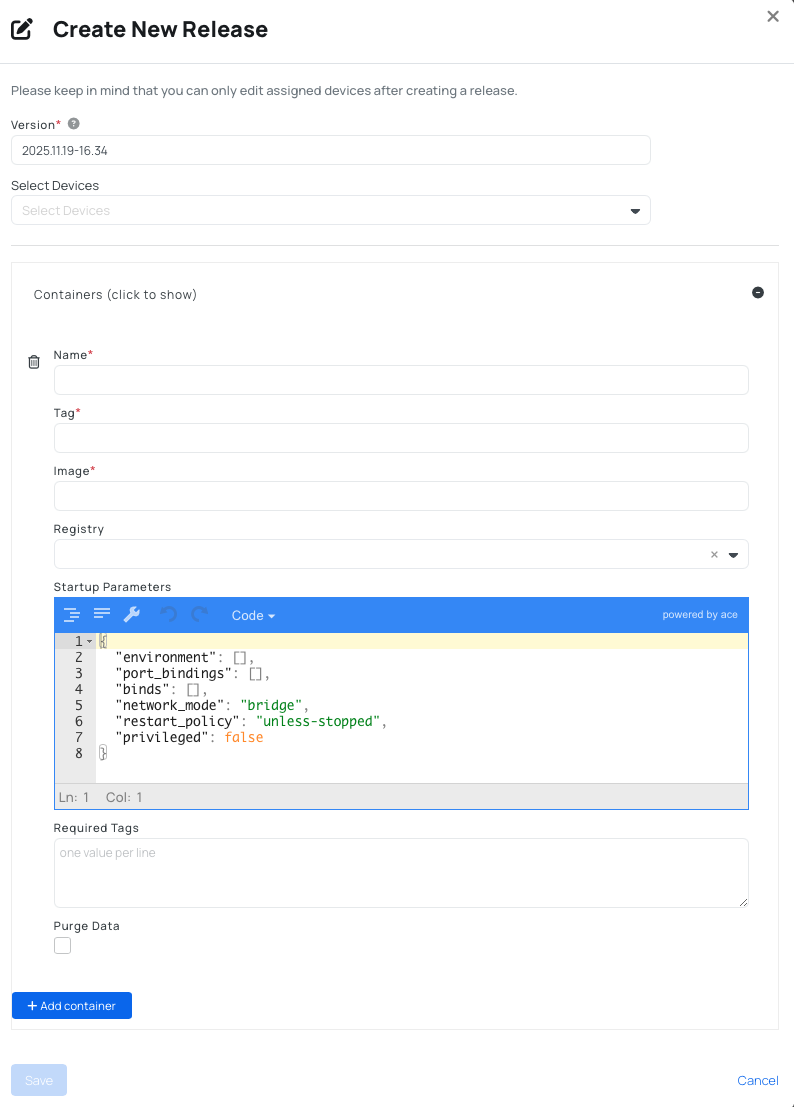Collapse the Containers section using the minus icon
The width and height of the screenshot is (794, 1107).
[x=758, y=292]
